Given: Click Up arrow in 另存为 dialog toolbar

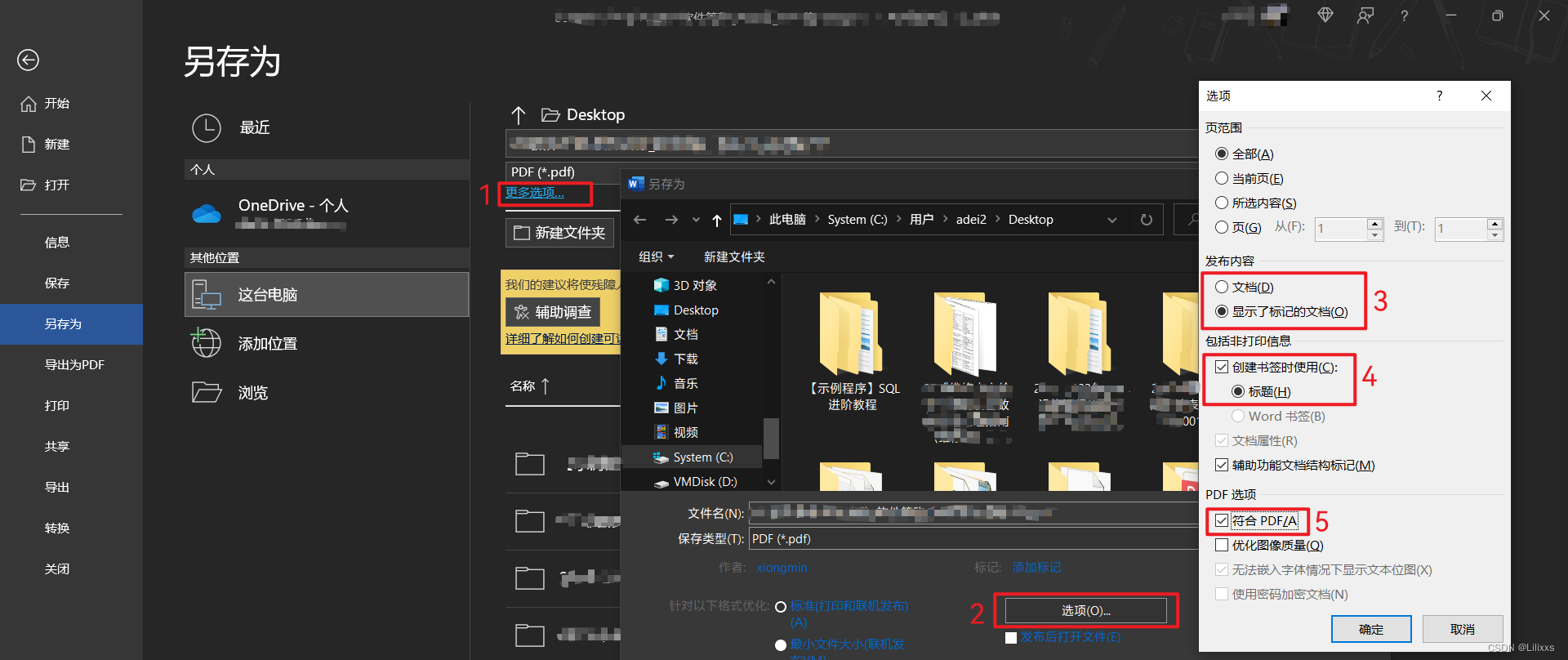Looking at the screenshot, I should coord(717,220).
